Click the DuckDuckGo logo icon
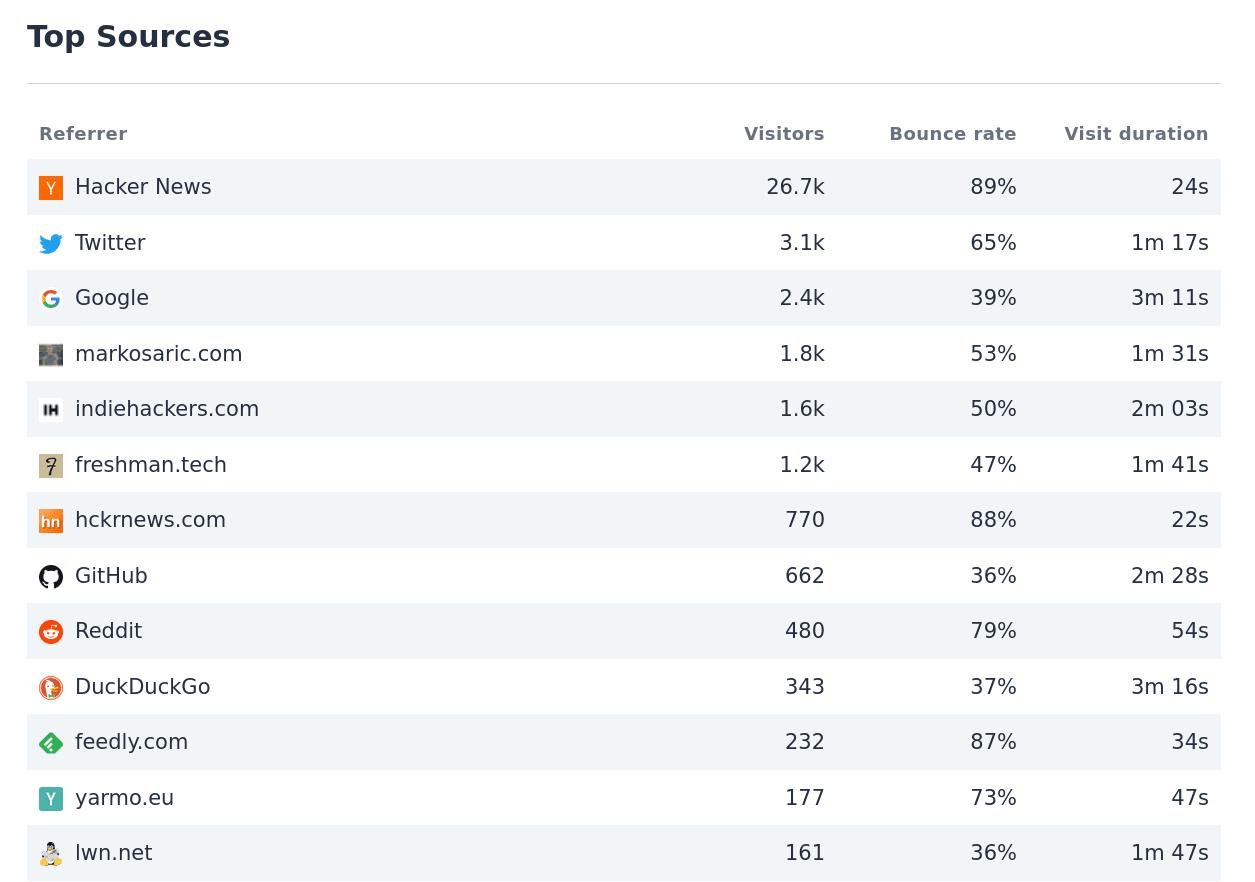The image size is (1255, 882). (51, 687)
